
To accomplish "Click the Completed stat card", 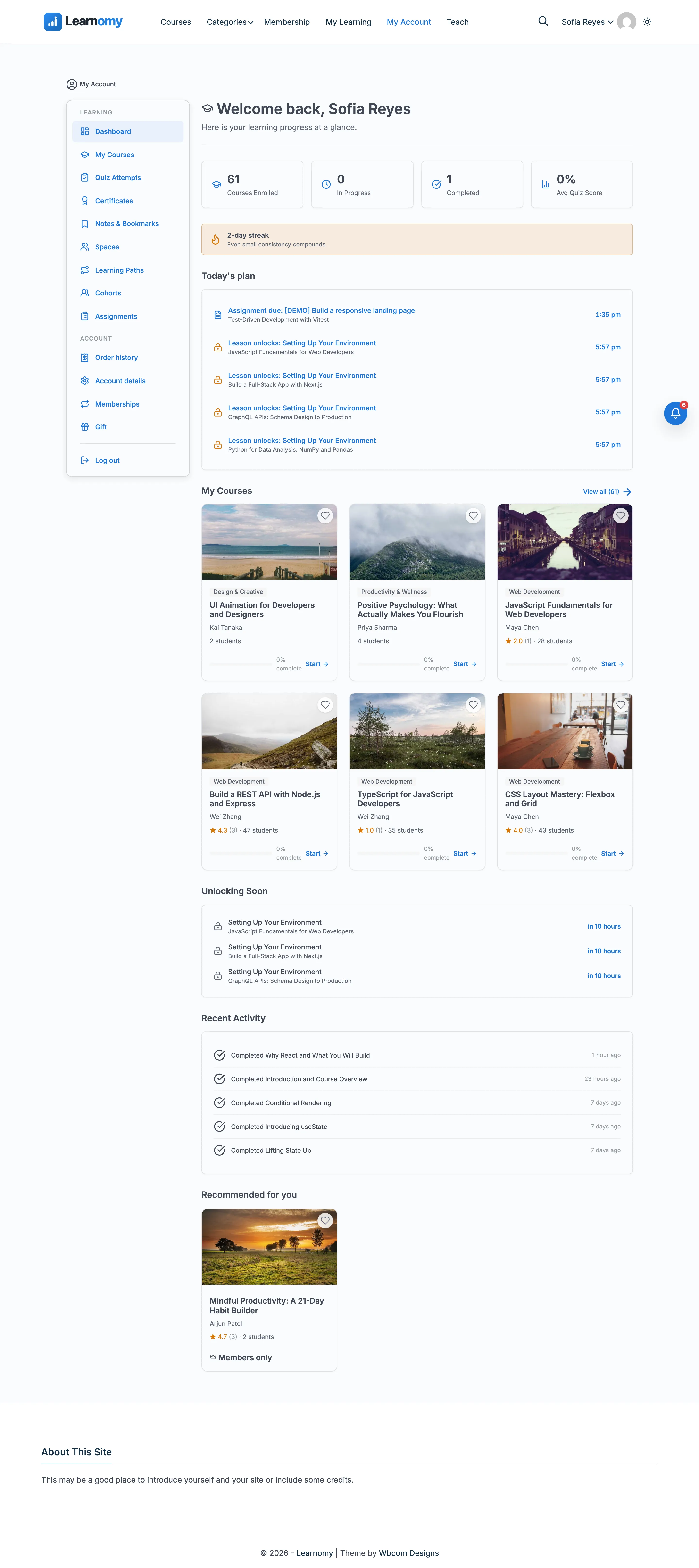I will pyautogui.click(x=472, y=184).
